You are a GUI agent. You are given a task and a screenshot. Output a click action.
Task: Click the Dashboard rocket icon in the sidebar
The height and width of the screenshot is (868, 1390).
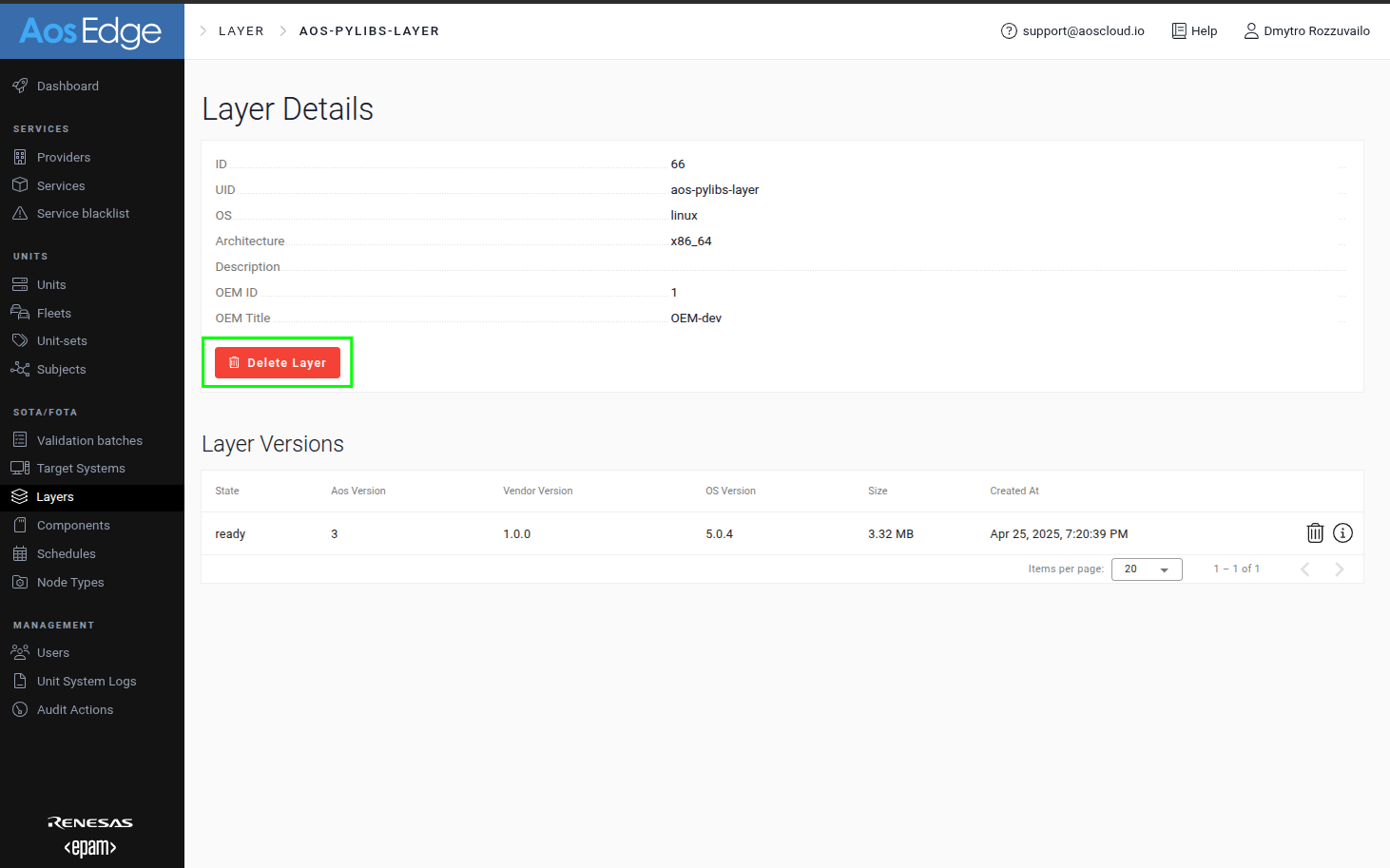[20, 86]
